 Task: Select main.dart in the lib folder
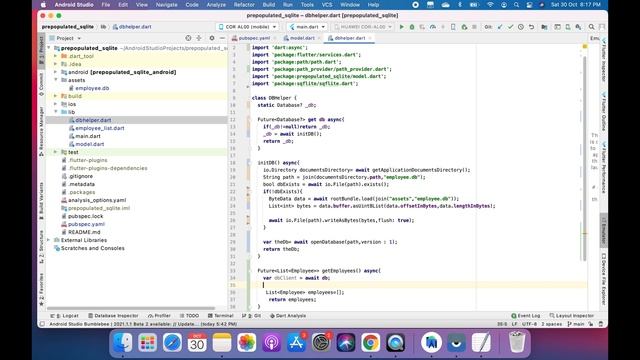click(84, 136)
